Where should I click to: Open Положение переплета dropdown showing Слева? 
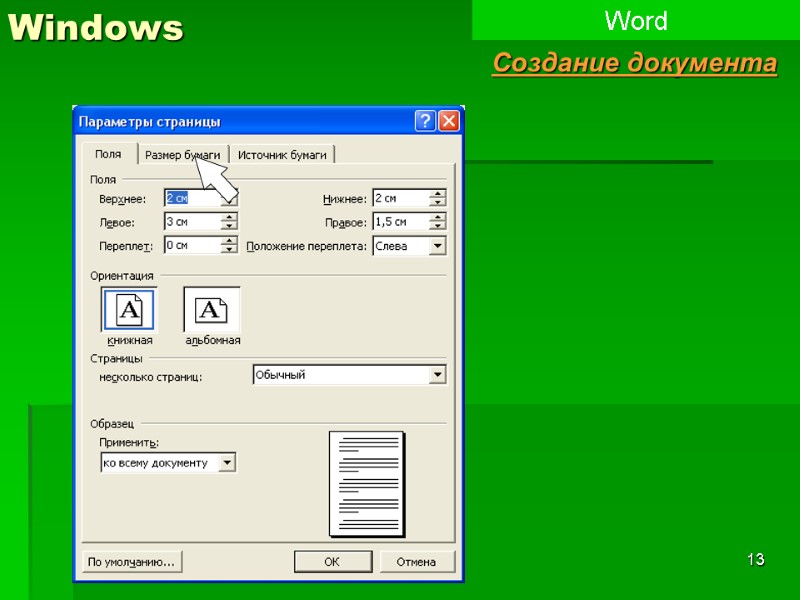[410, 246]
